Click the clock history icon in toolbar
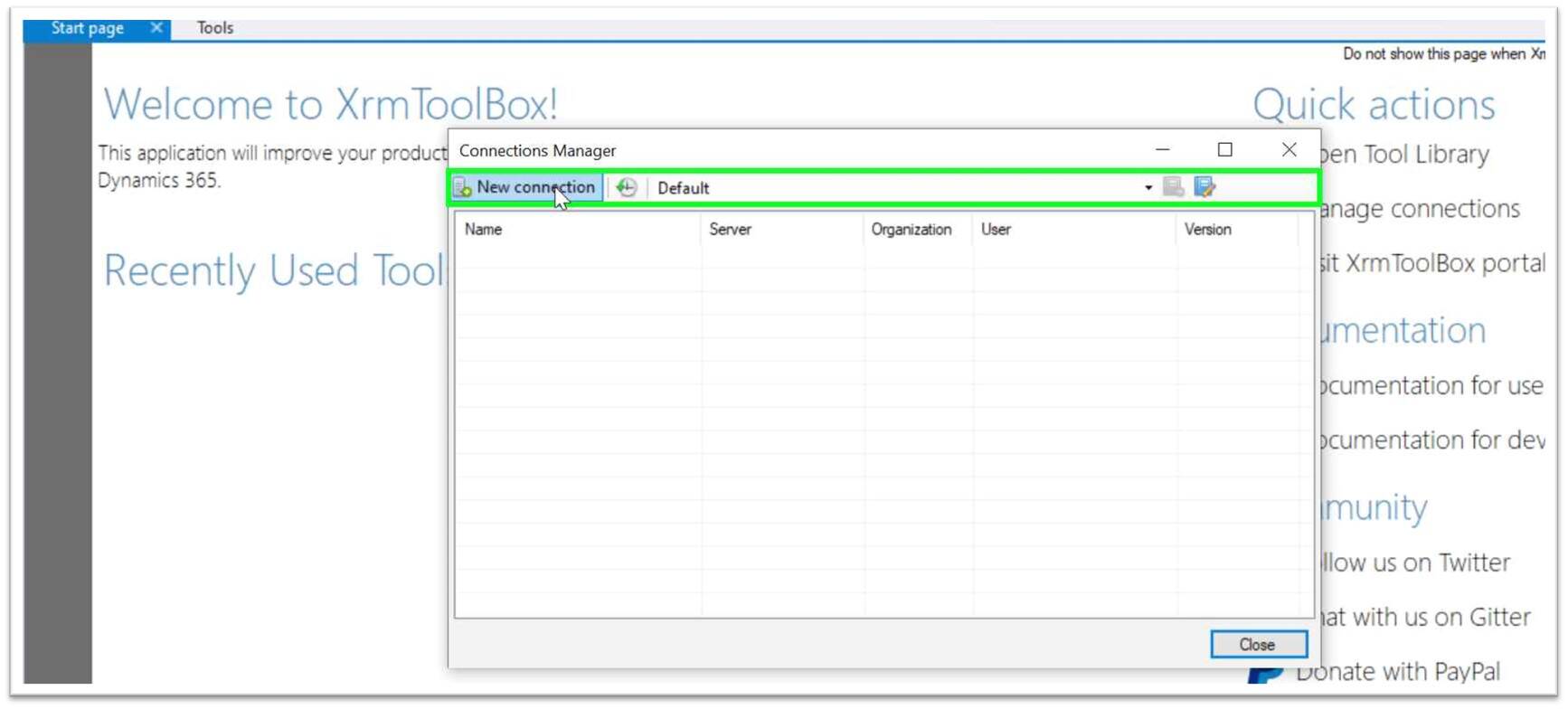1568x709 pixels. 626,187
